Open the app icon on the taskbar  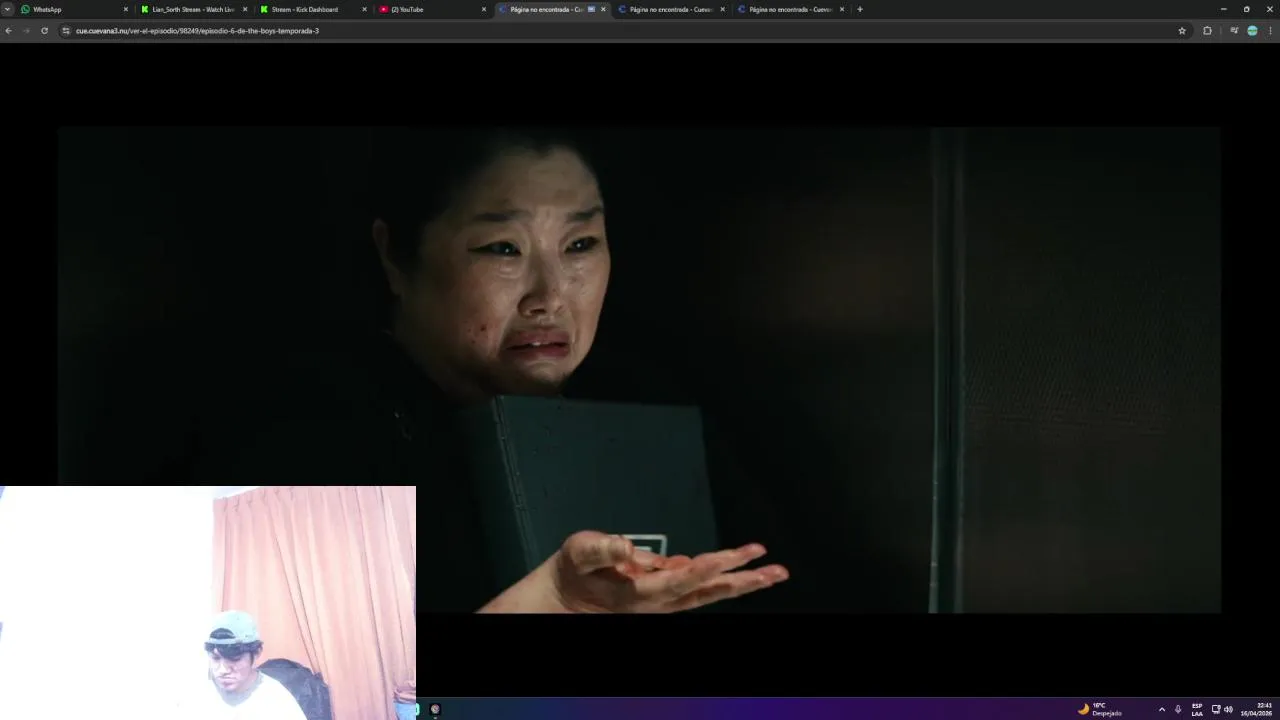coord(435,709)
